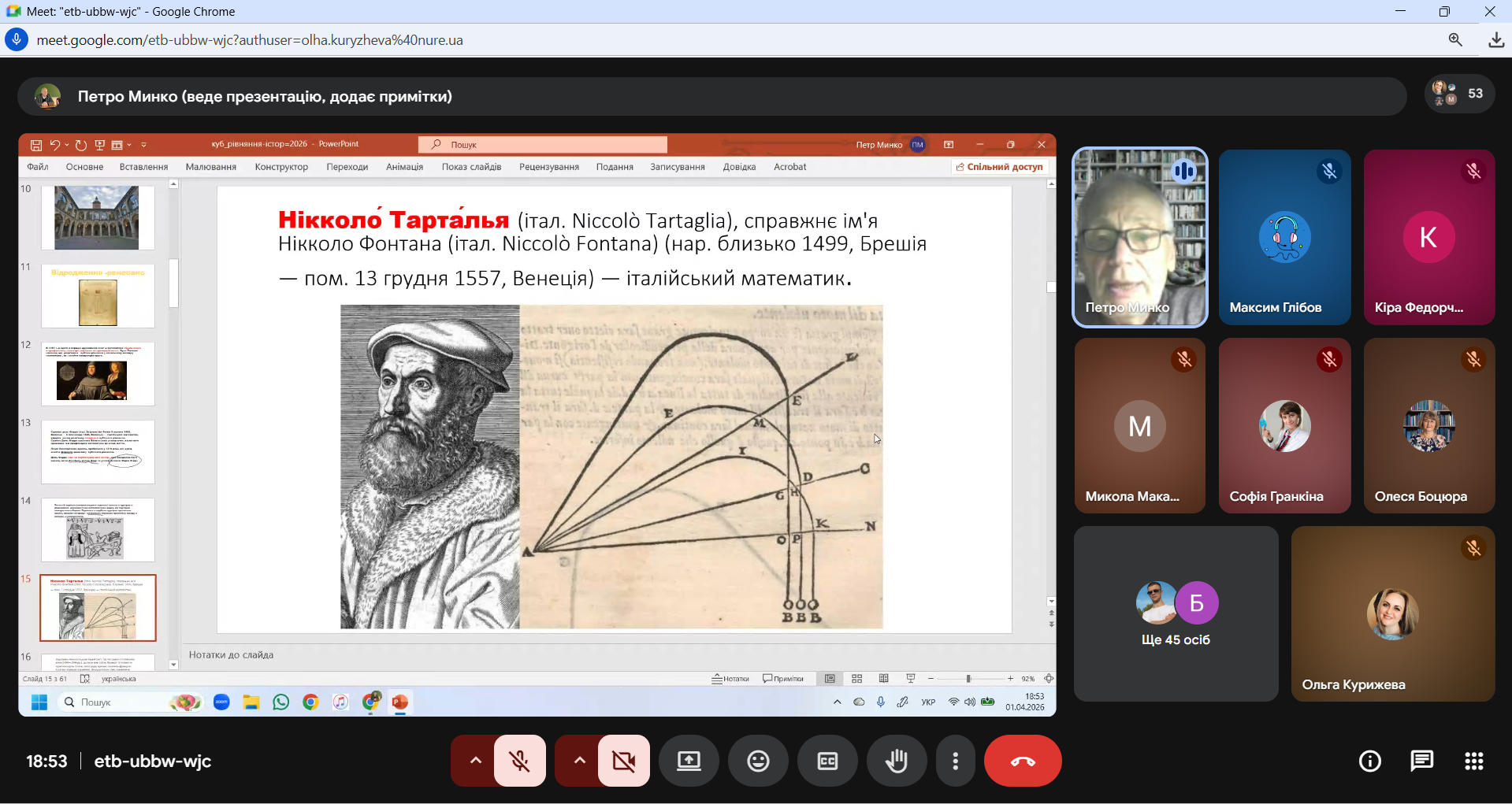This screenshot has height=804, width=1512.
Task: Turn on the camera in Meet
Action: [x=624, y=761]
